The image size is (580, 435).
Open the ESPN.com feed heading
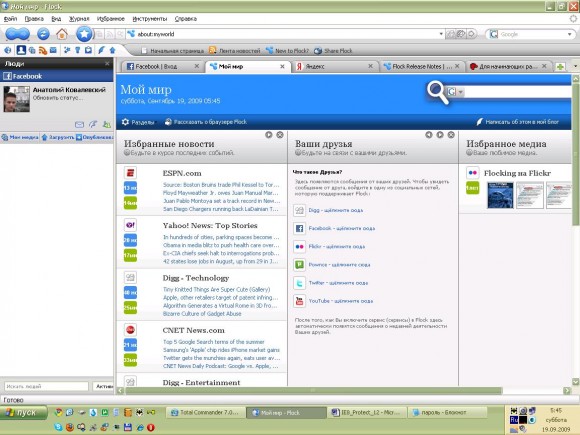tap(182, 173)
